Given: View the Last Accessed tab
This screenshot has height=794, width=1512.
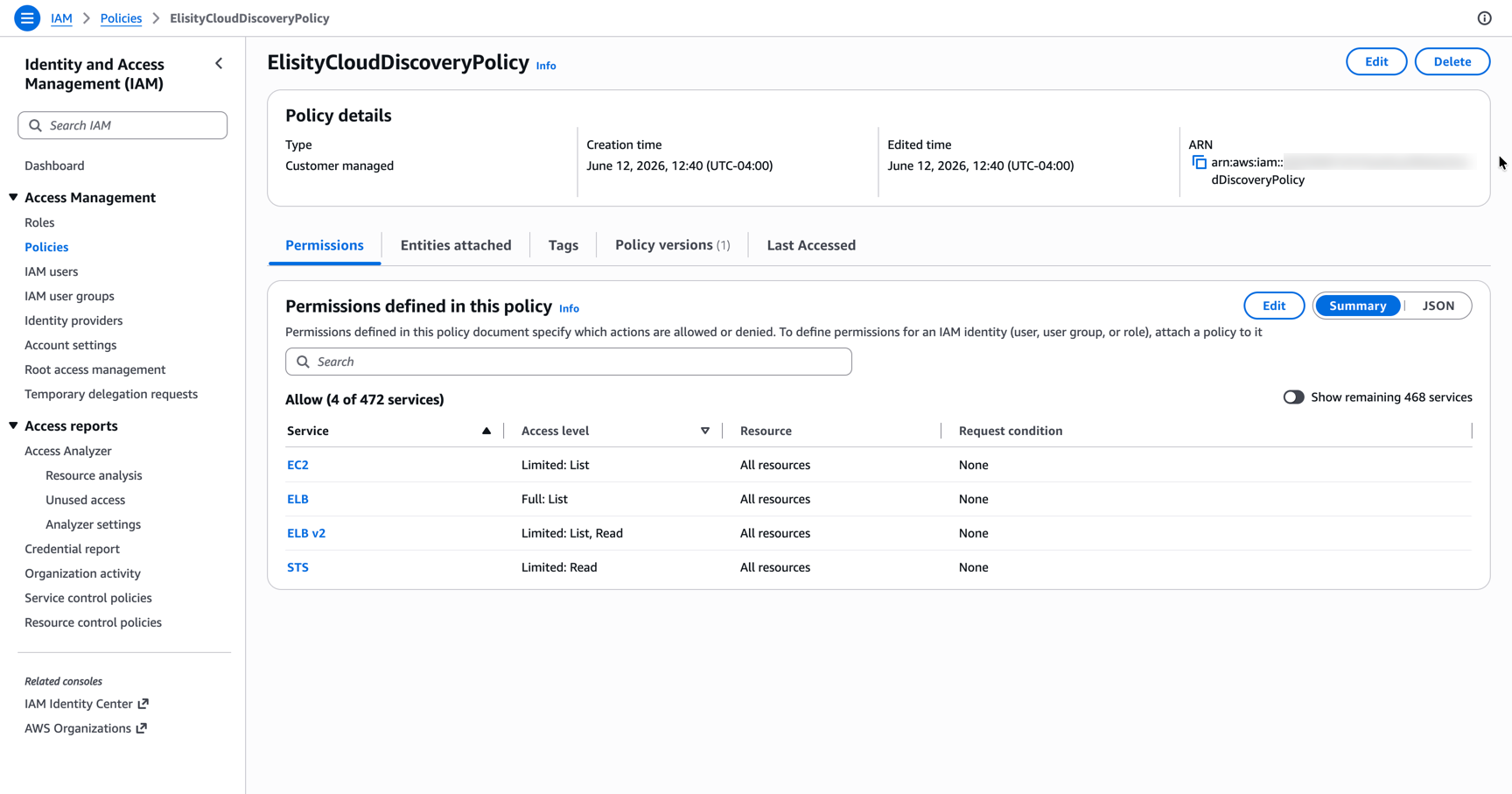Looking at the screenshot, I should (811, 245).
